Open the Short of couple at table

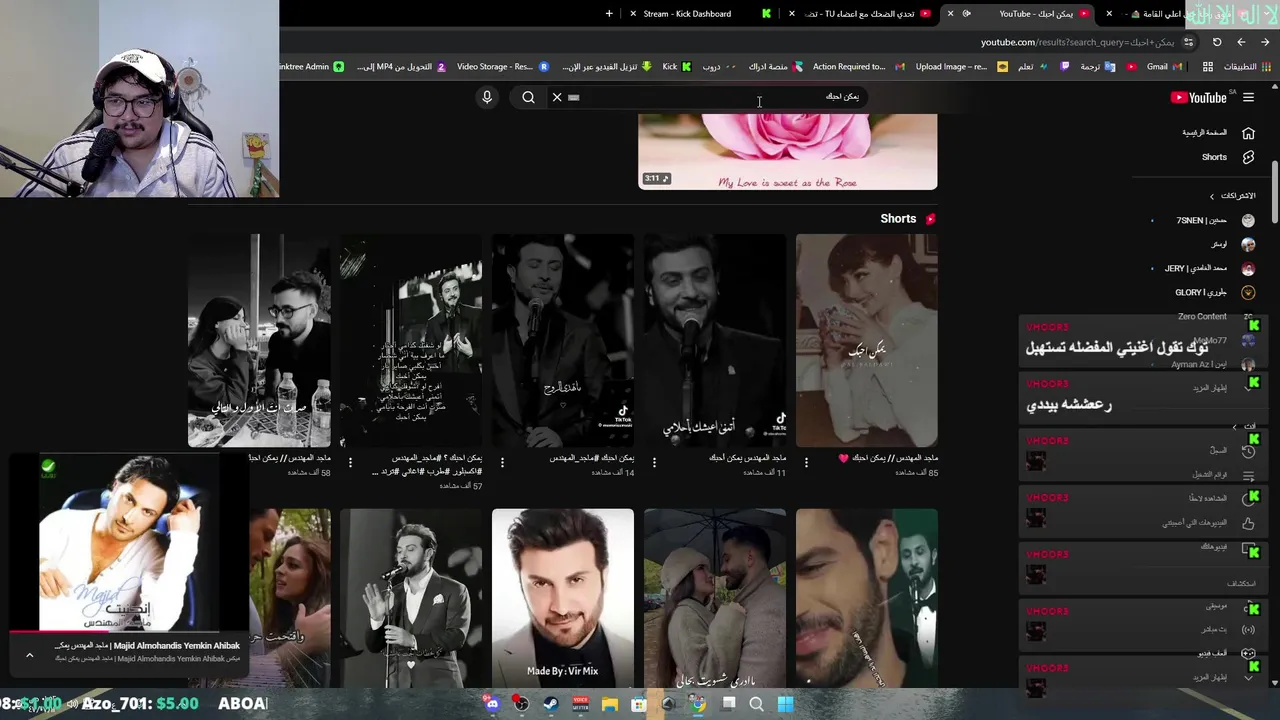coord(259,340)
